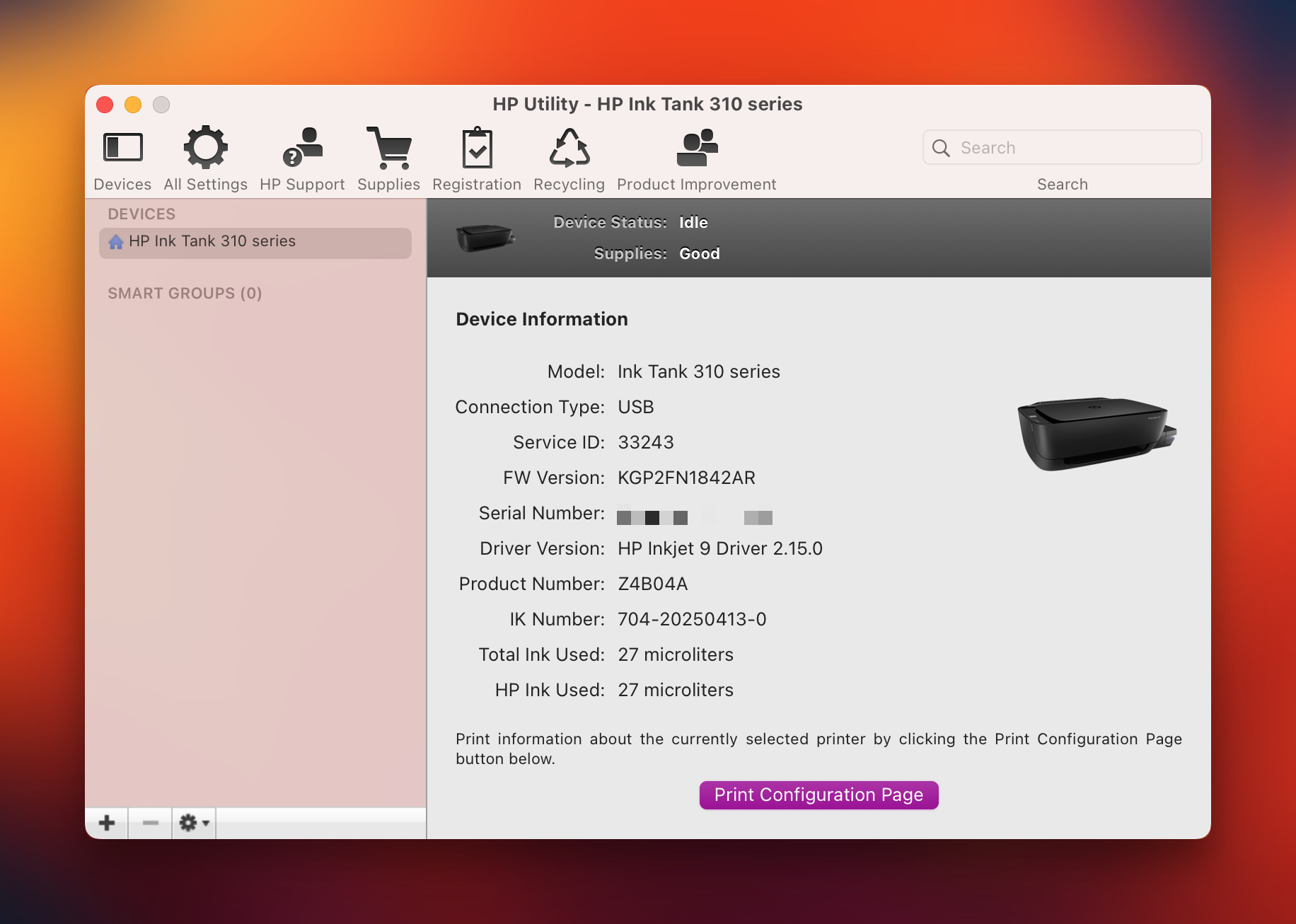
Task: Open Registration clipboard icon
Action: (477, 148)
